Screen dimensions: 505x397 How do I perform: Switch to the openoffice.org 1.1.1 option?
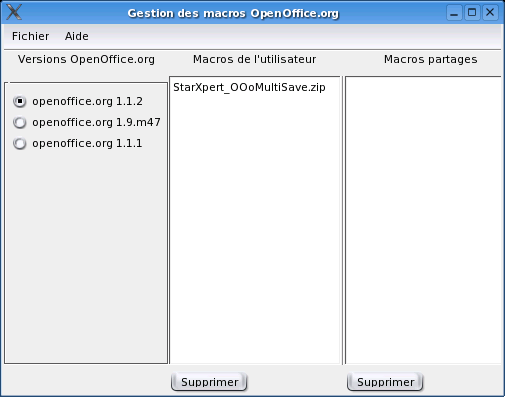pos(20,143)
